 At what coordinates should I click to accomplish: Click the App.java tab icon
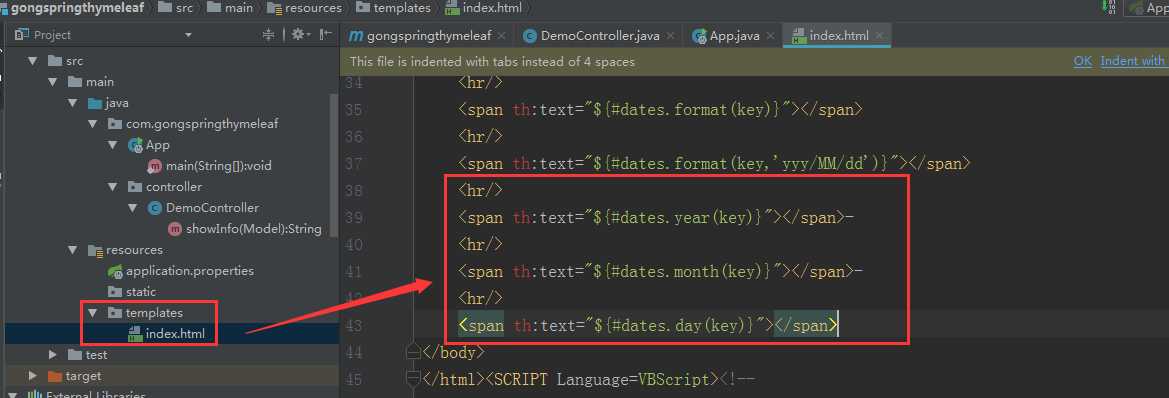[x=699, y=36]
